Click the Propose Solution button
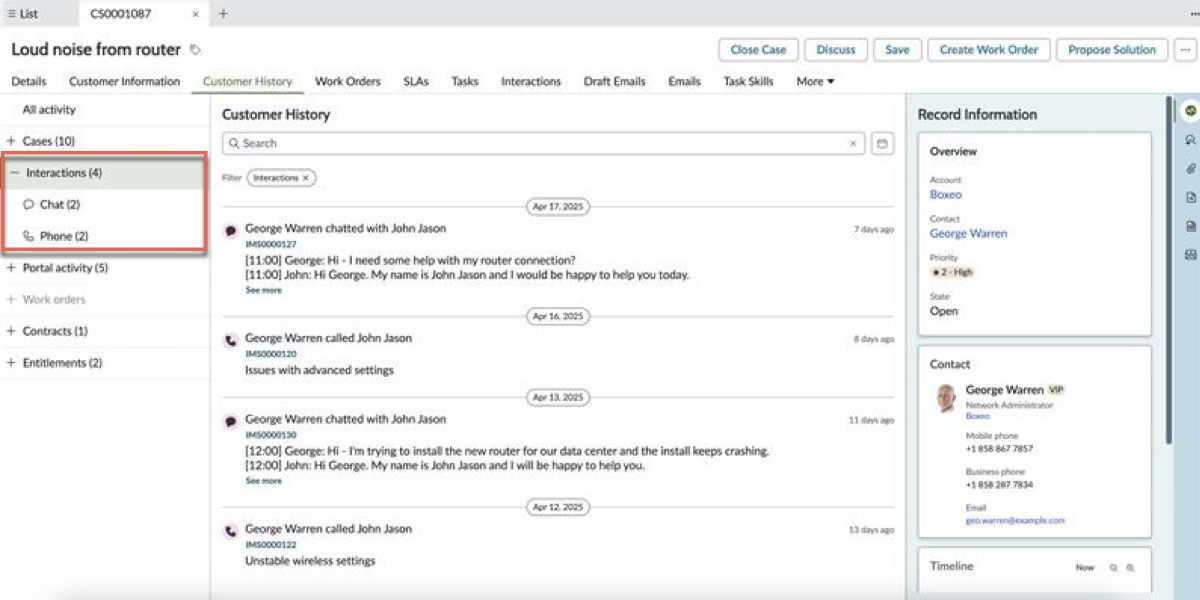 1112,50
